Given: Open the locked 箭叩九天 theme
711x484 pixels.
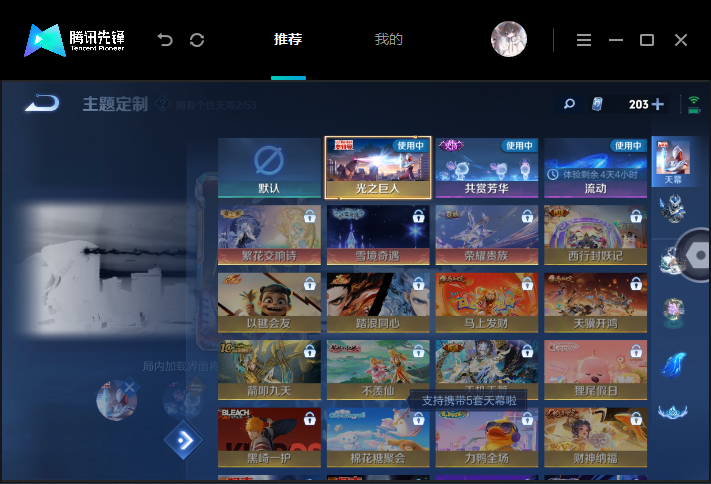Looking at the screenshot, I should click(x=269, y=370).
